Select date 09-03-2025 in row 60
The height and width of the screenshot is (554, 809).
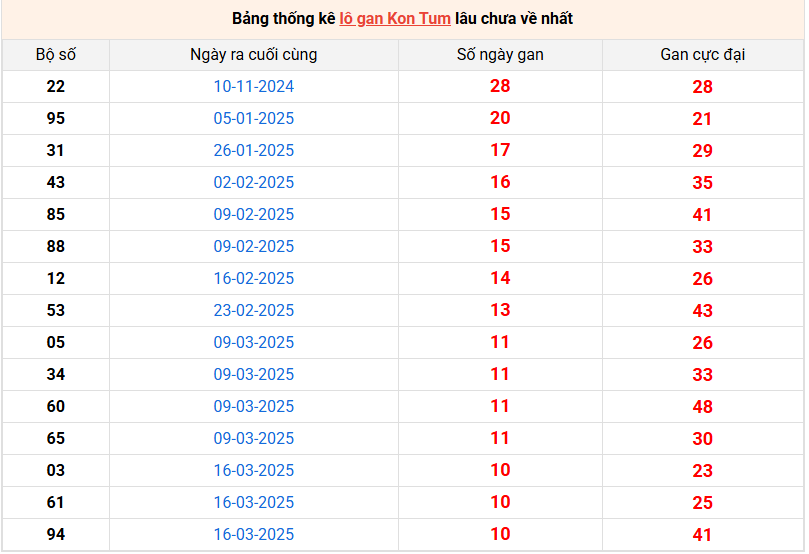(x=254, y=406)
